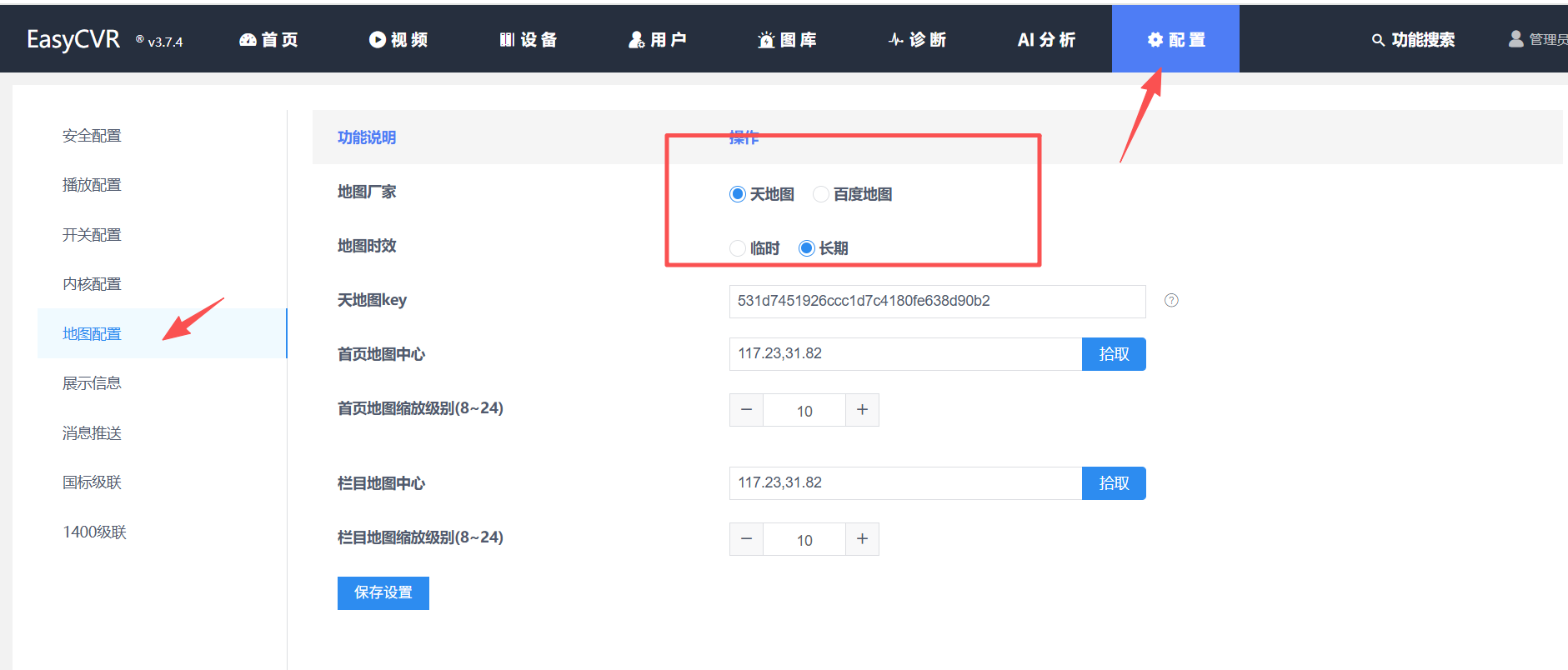
Task: Click the 栏目地图缩放级别 value field
Action: point(804,539)
